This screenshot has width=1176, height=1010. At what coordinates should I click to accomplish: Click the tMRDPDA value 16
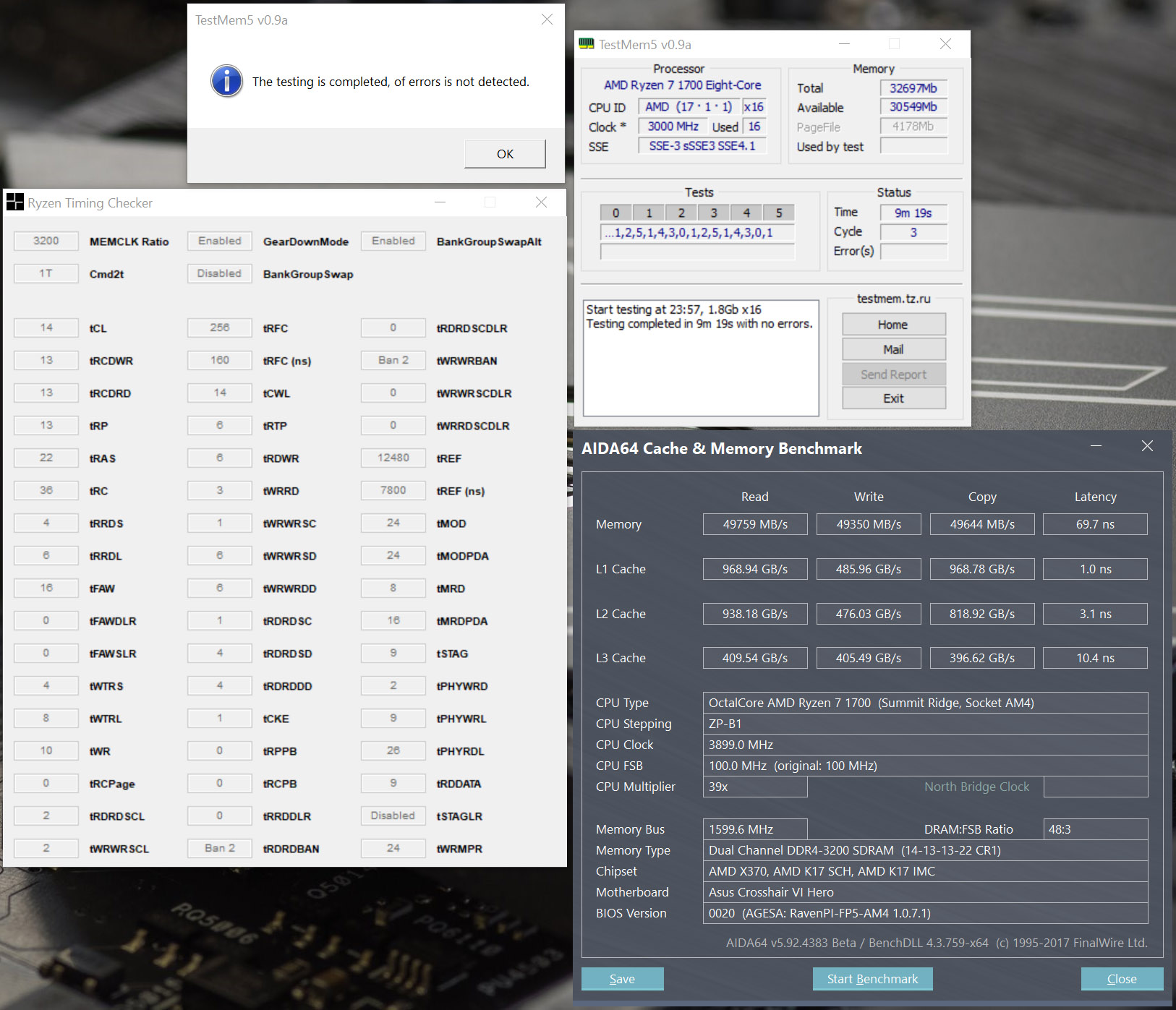point(393,620)
